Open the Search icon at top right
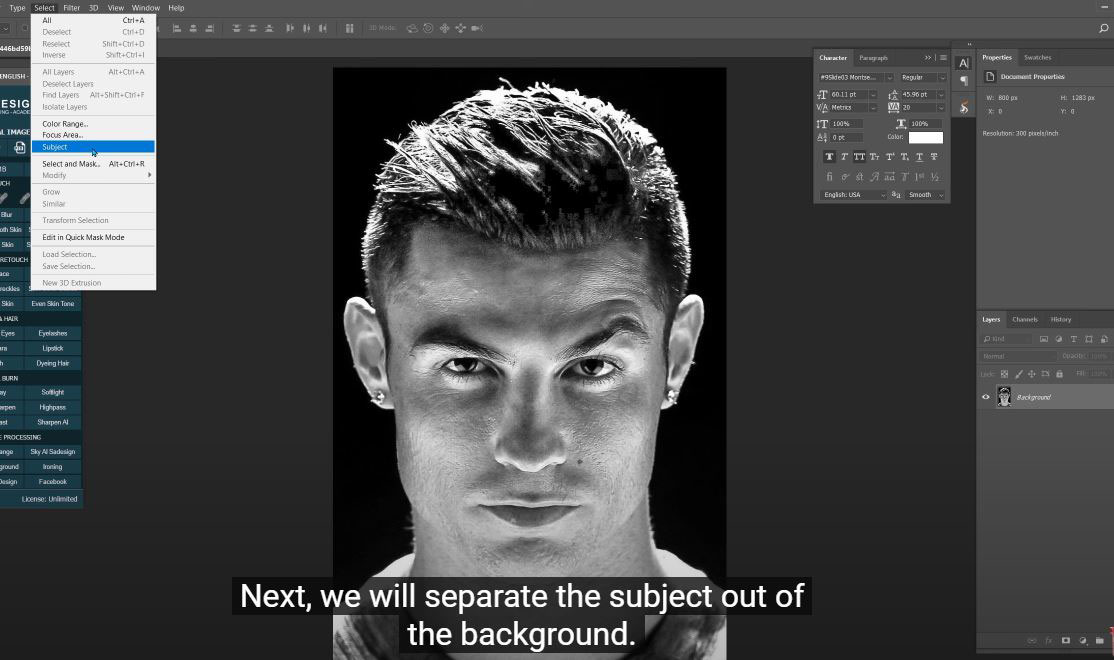The width and height of the screenshot is (1114, 660). point(1104,29)
